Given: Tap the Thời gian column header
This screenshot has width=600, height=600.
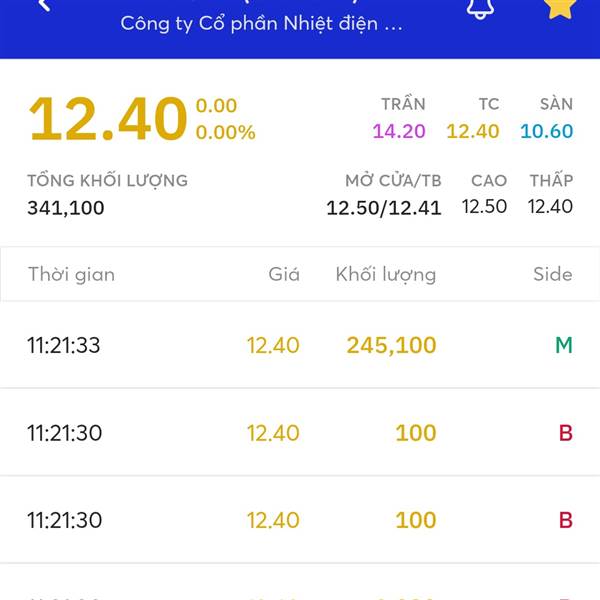Looking at the screenshot, I should tap(71, 274).
